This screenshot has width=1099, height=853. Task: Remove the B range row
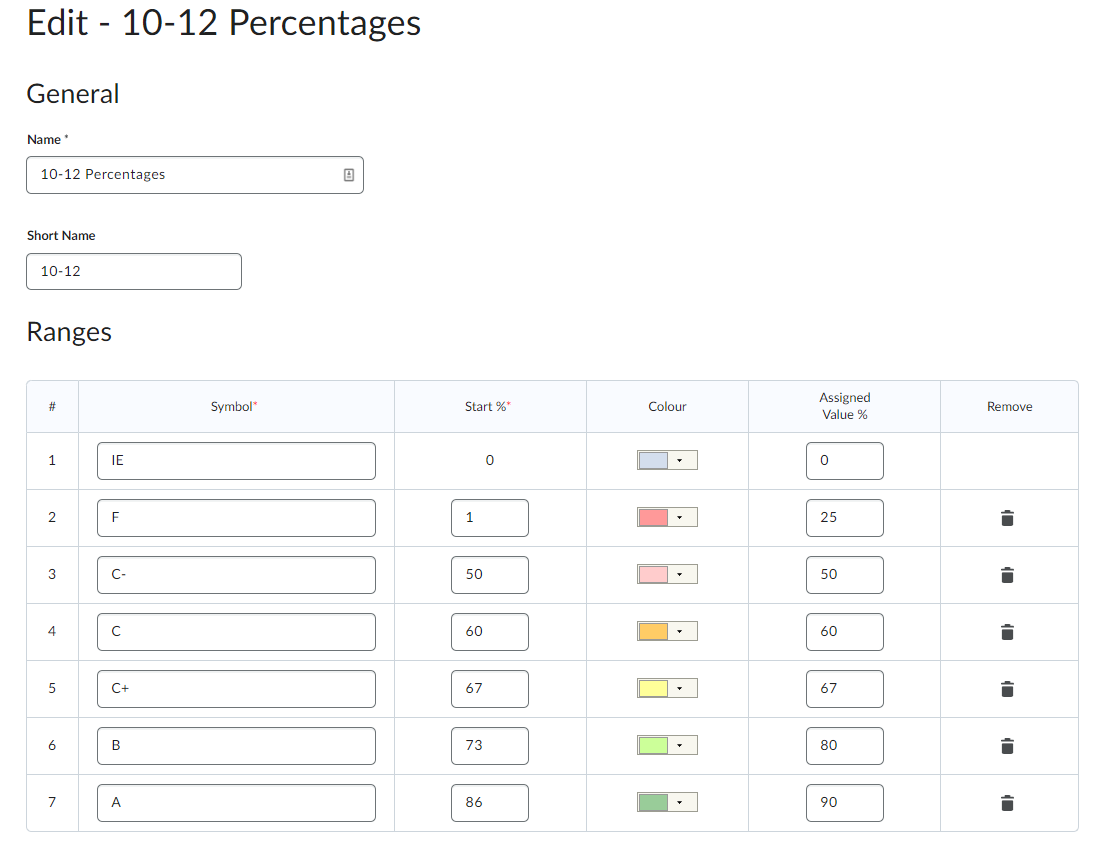pyautogui.click(x=1007, y=746)
